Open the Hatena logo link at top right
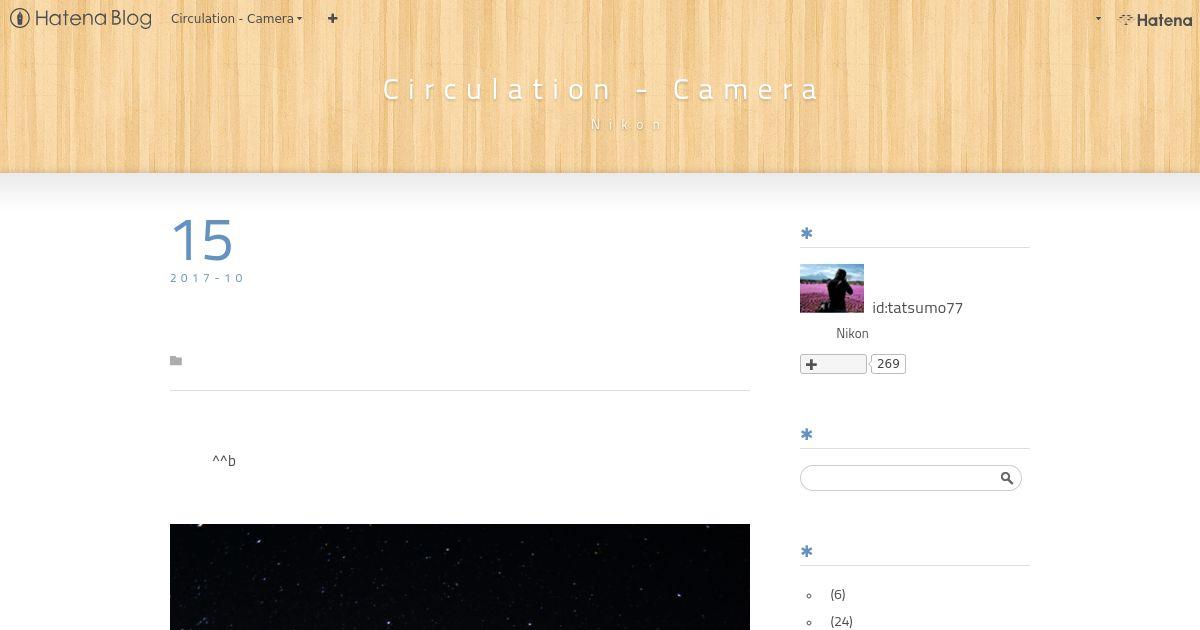The height and width of the screenshot is (630, 1200). (1155, 19)
